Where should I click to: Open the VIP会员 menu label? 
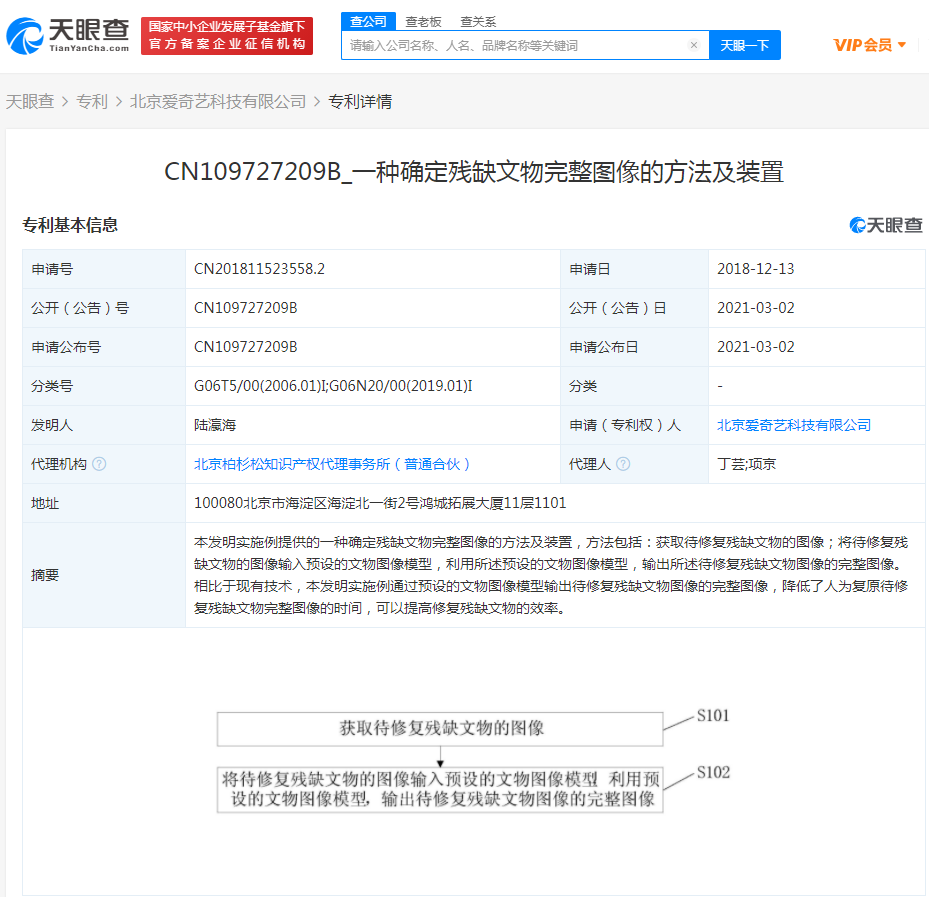coord(862,45)
